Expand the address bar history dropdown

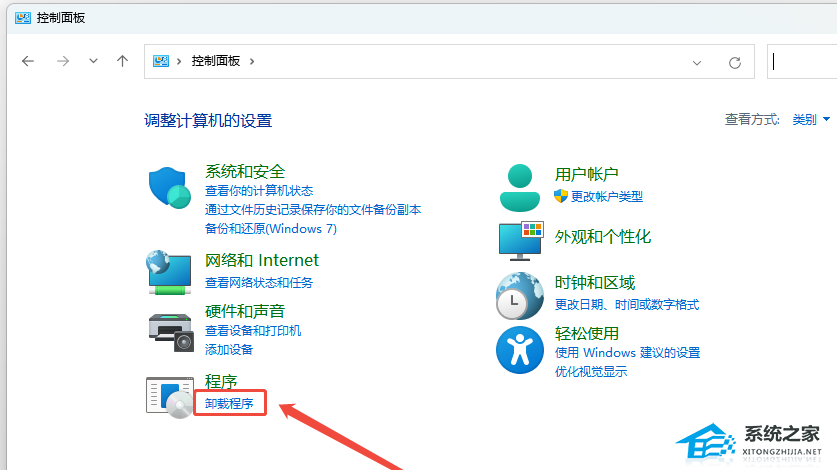point(697,62)
